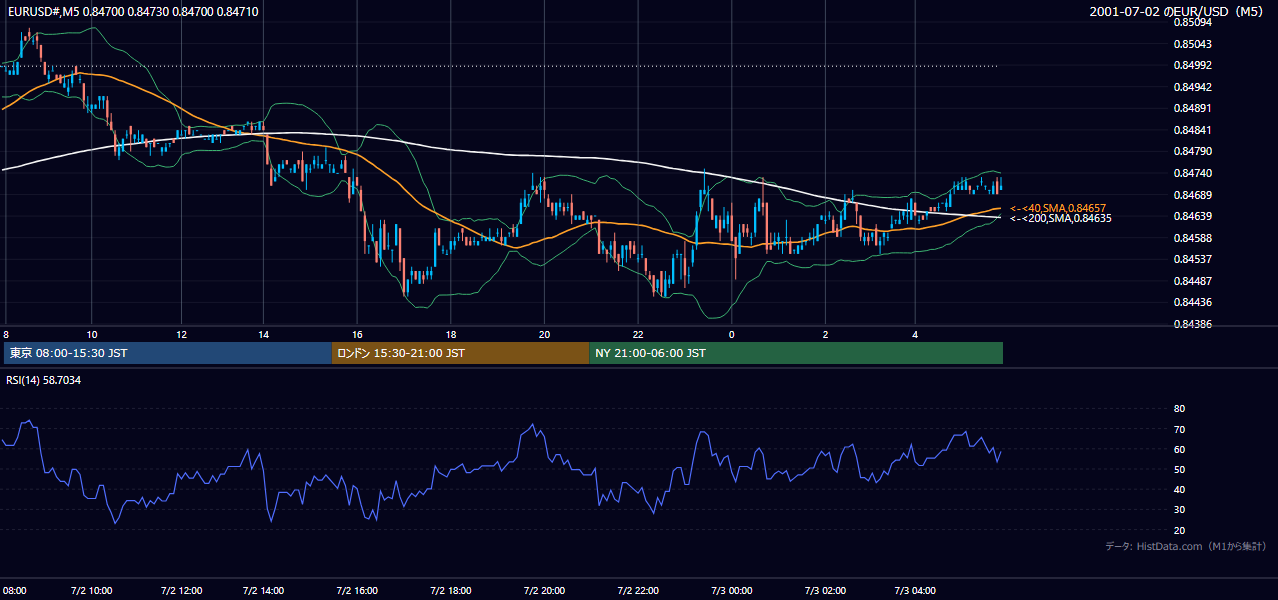Open the HistData.com data source credit
Screen dimensions: 1278x600
click(1185, 546)
